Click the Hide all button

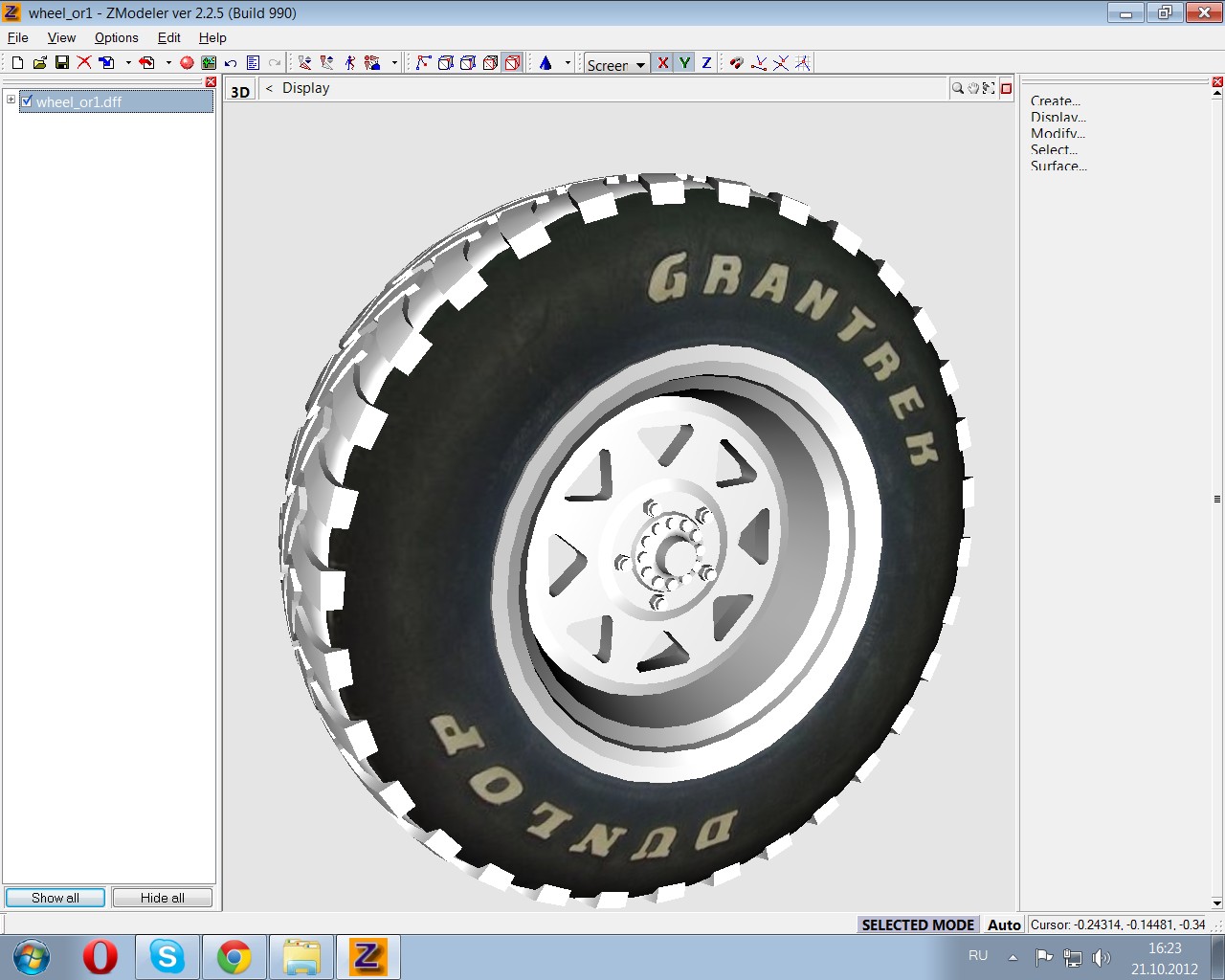[x=162, y=898]
